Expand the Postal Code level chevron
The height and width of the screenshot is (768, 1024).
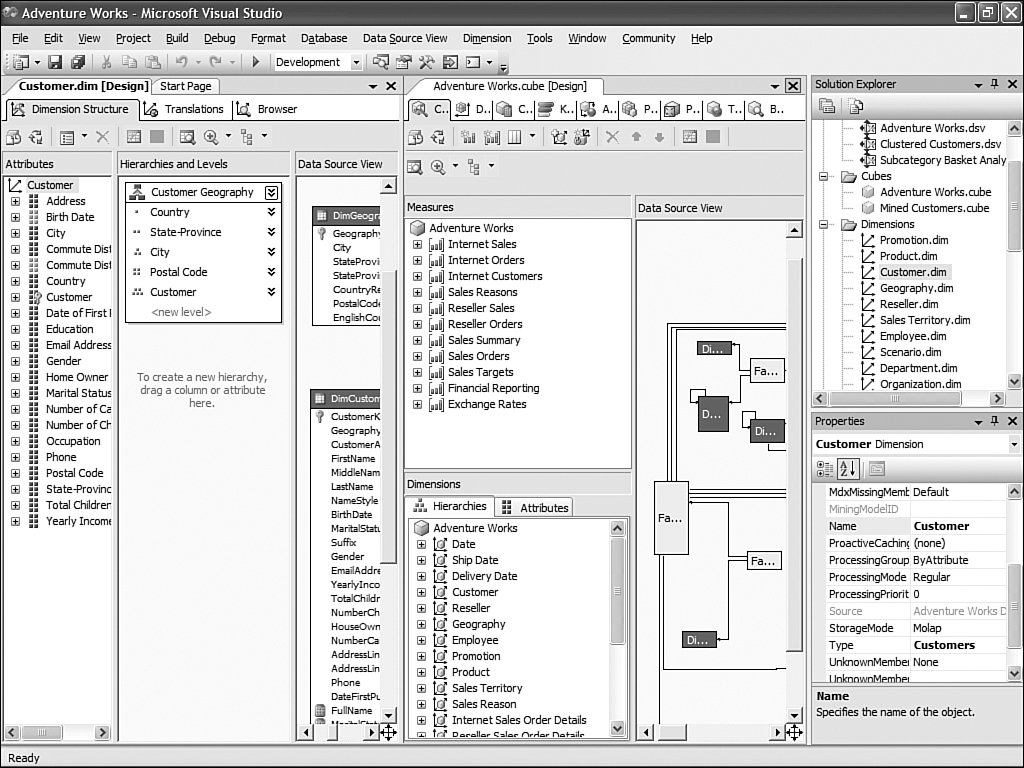271,272
